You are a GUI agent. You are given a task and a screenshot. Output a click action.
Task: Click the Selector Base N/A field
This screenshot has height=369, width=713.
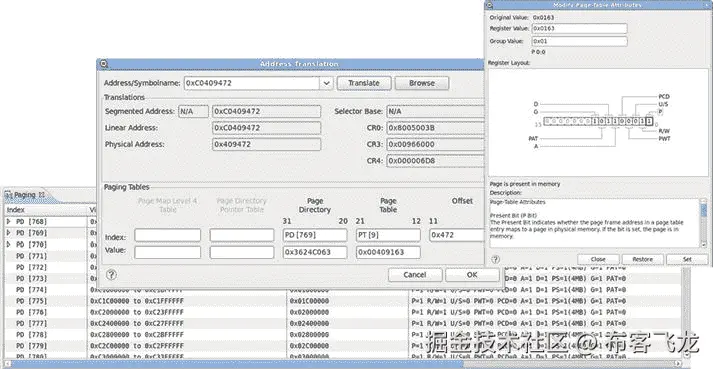point(435,111)
